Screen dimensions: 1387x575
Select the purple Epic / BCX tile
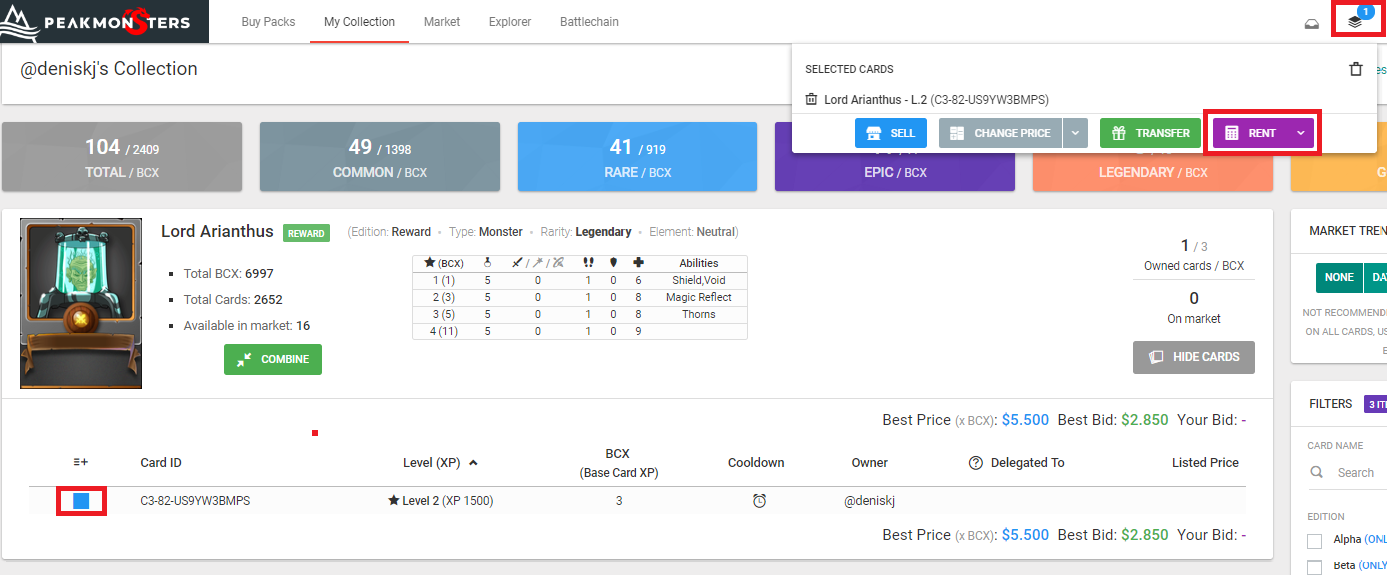[895, 172]
